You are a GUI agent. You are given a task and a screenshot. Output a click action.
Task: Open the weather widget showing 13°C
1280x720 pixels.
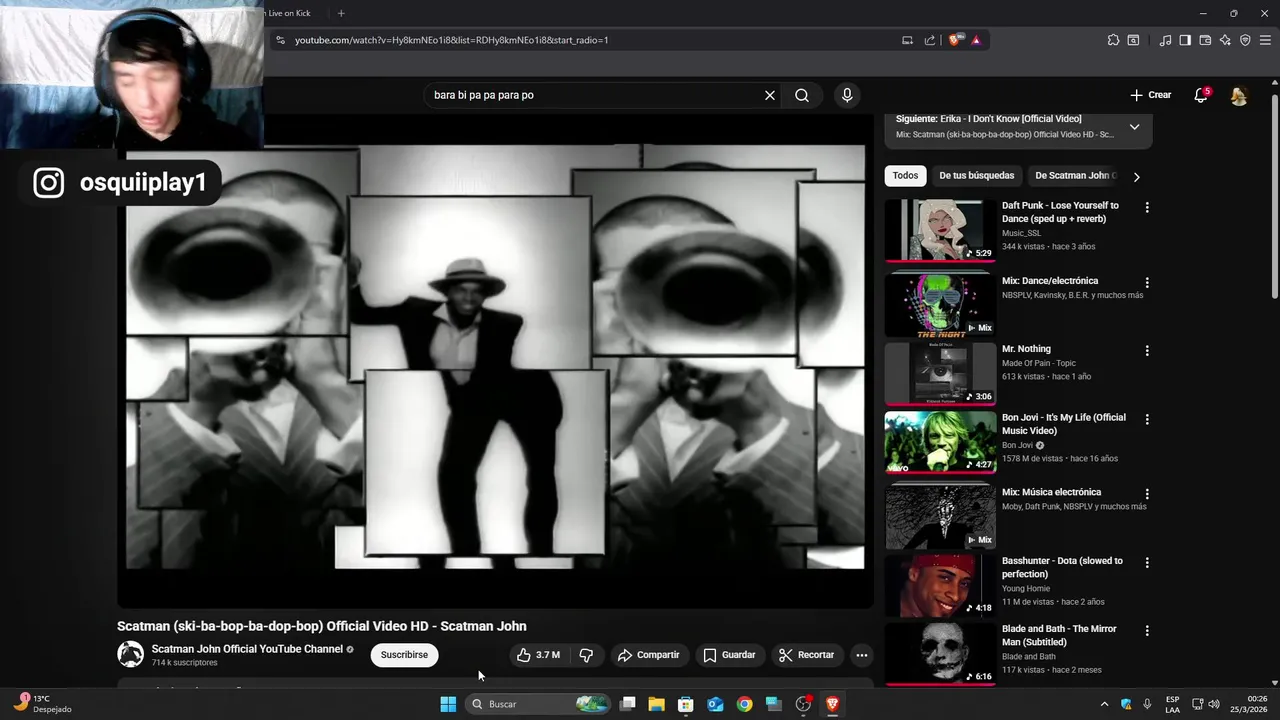click(42, 703)
